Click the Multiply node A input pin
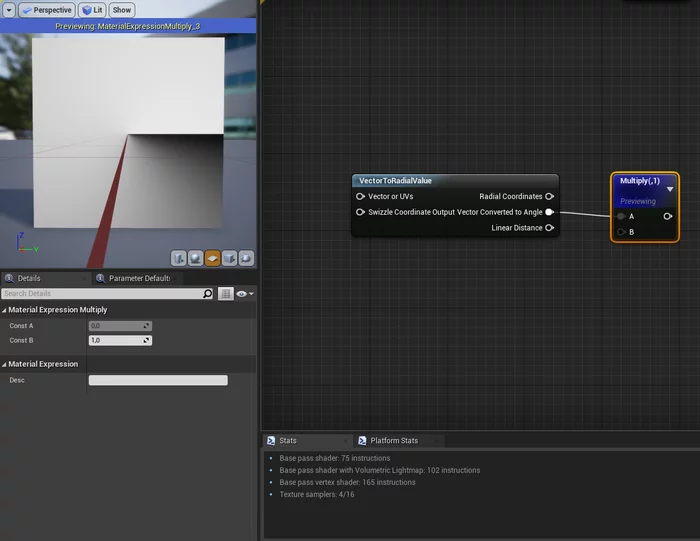The height and width of the screenshot is (541, 700). click(x=621, y=216)
